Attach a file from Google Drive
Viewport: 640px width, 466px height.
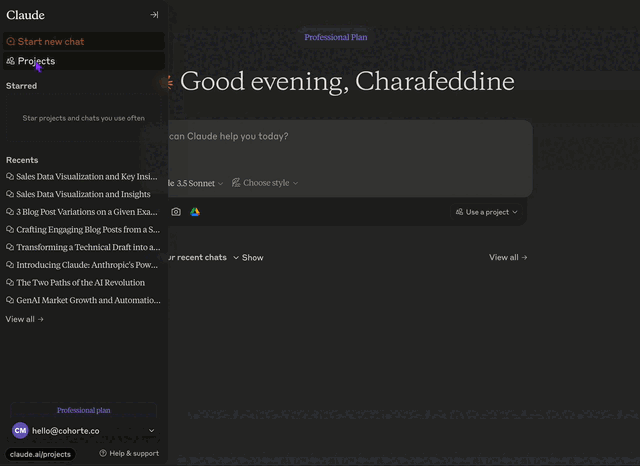(x=195, y=212)
